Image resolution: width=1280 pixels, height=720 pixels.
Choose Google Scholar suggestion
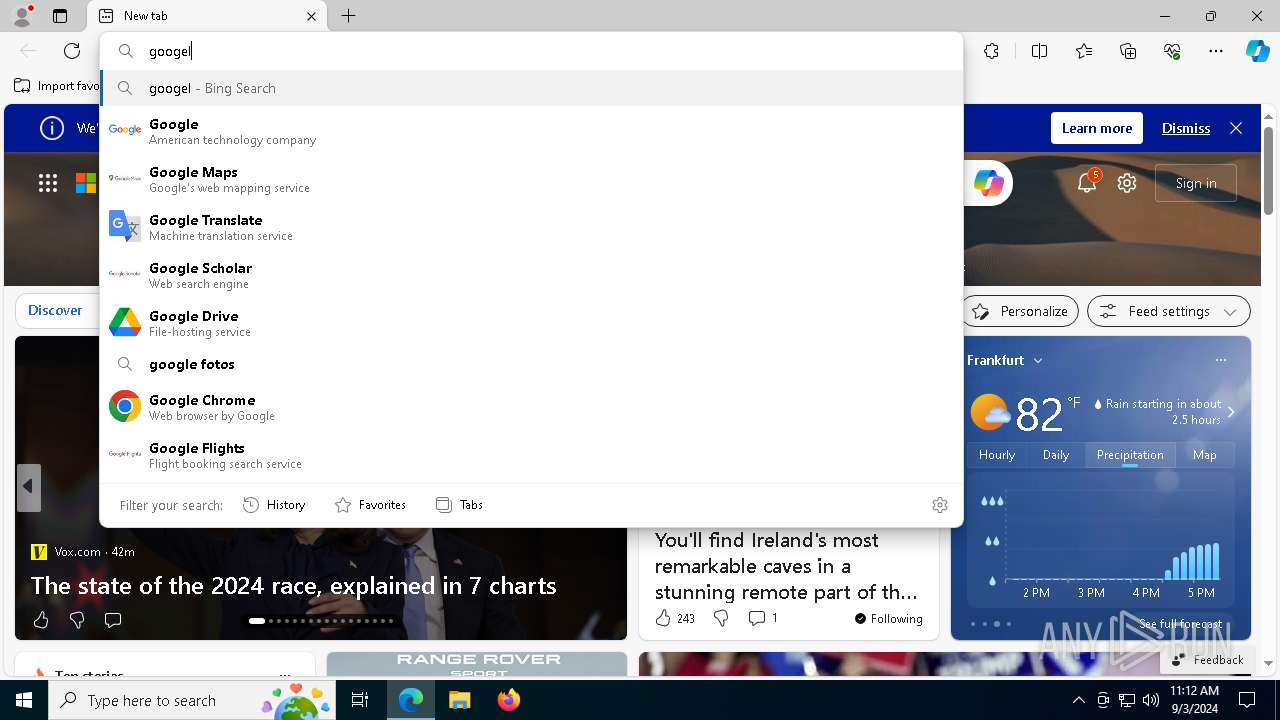click(531, 275)
